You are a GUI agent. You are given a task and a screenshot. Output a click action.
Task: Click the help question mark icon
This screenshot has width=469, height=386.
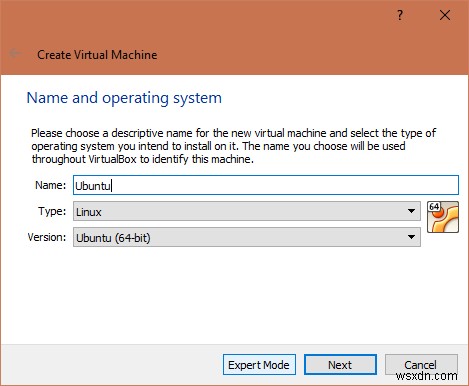click(400, 15)
